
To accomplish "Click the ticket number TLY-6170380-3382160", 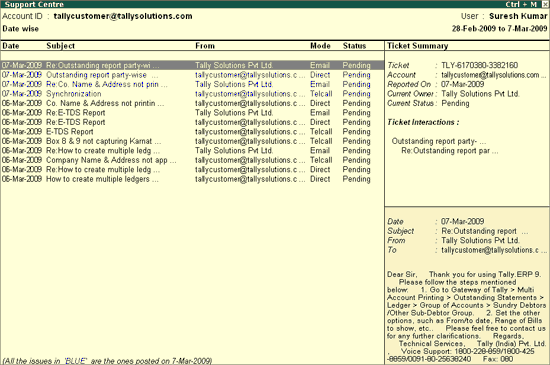I will point(479,65).
